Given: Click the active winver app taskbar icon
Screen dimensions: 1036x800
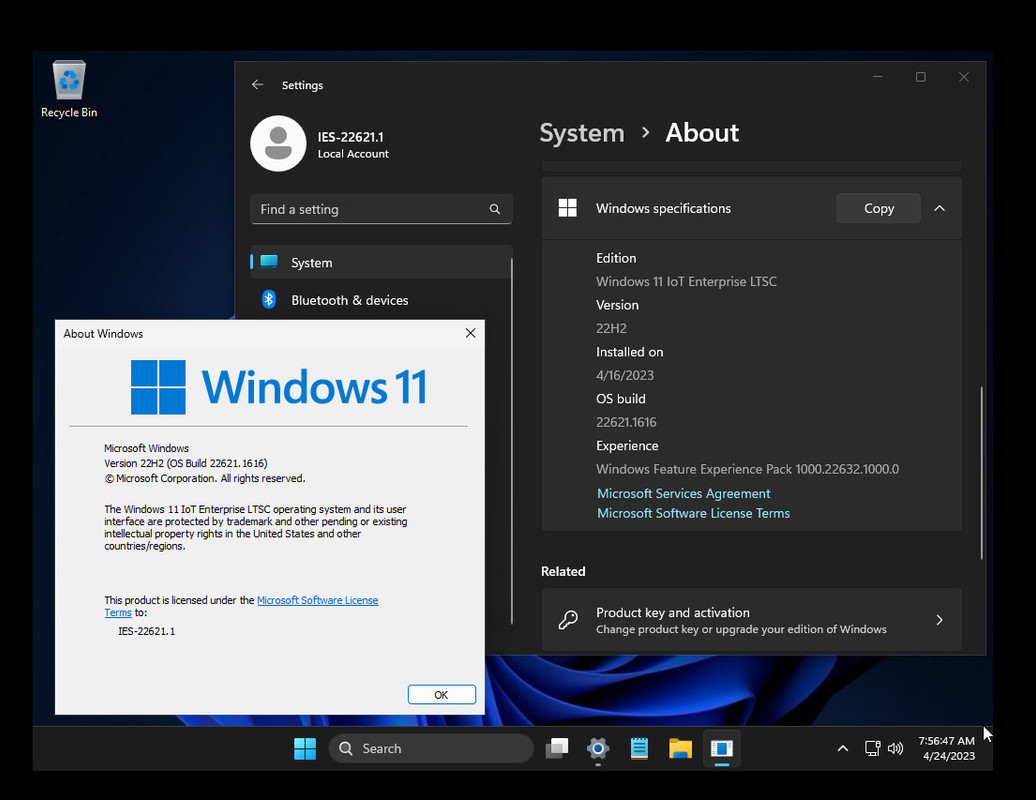Looking at the screenshot, I should click(x=722, y=748).
